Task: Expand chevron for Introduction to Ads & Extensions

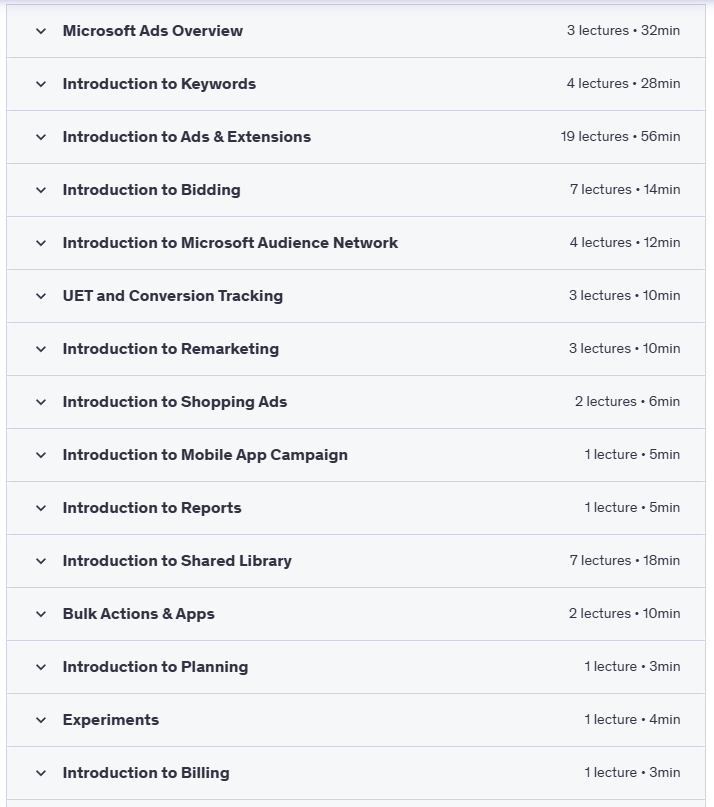Action: (41, 137)
